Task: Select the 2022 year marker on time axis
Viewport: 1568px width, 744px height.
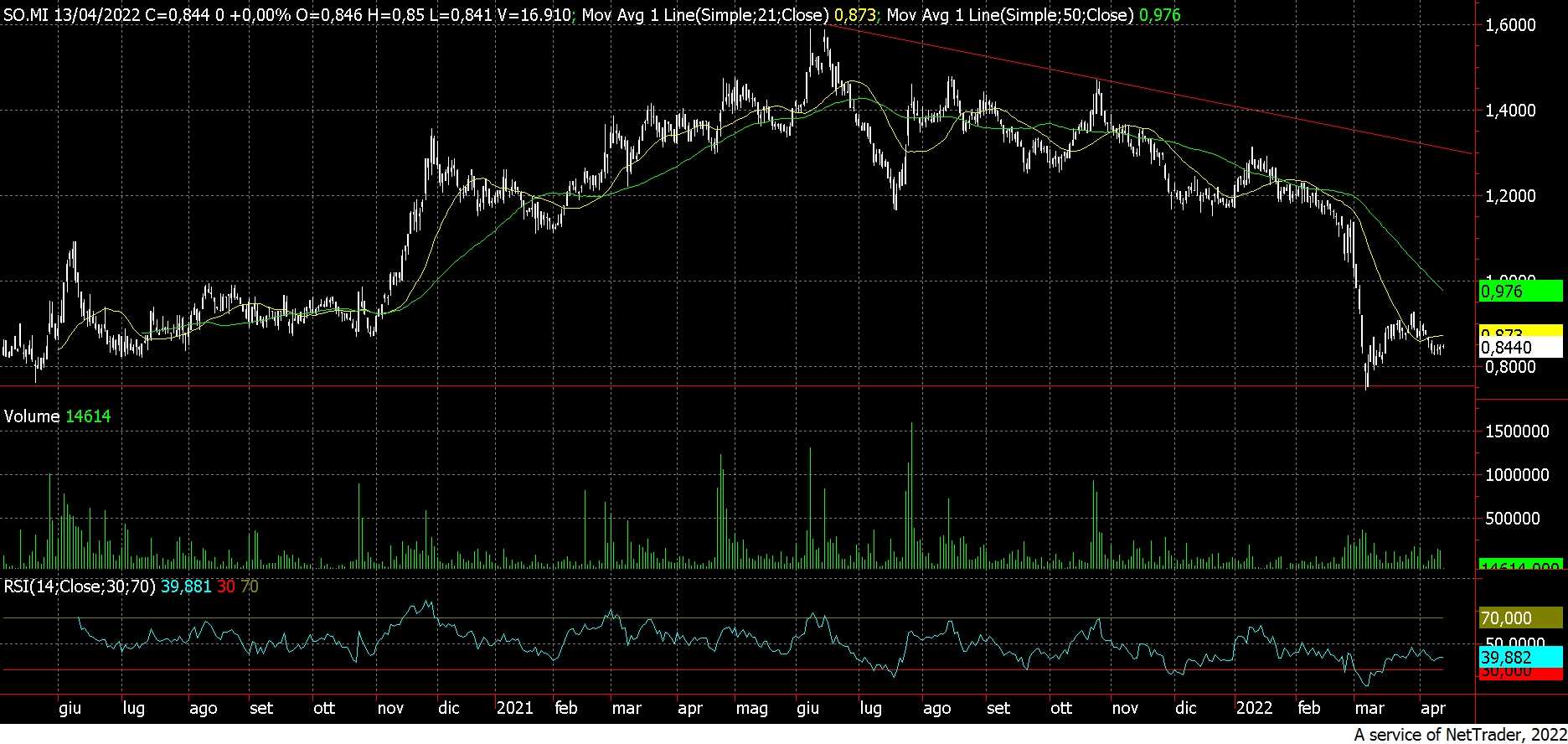Action: click(x=1254, y=708)
